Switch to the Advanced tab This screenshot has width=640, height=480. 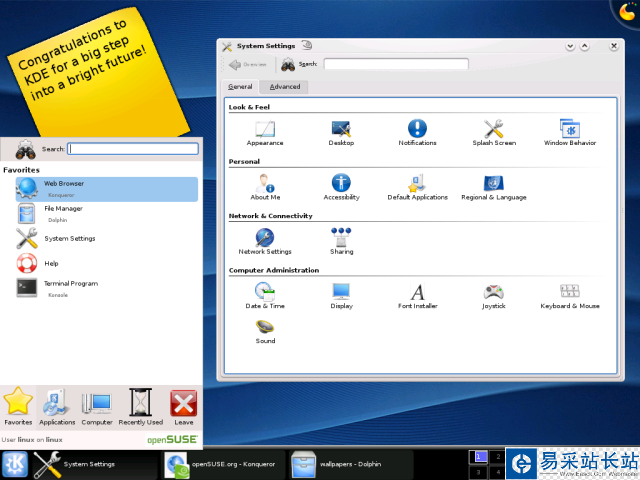(x=285, y=87)
